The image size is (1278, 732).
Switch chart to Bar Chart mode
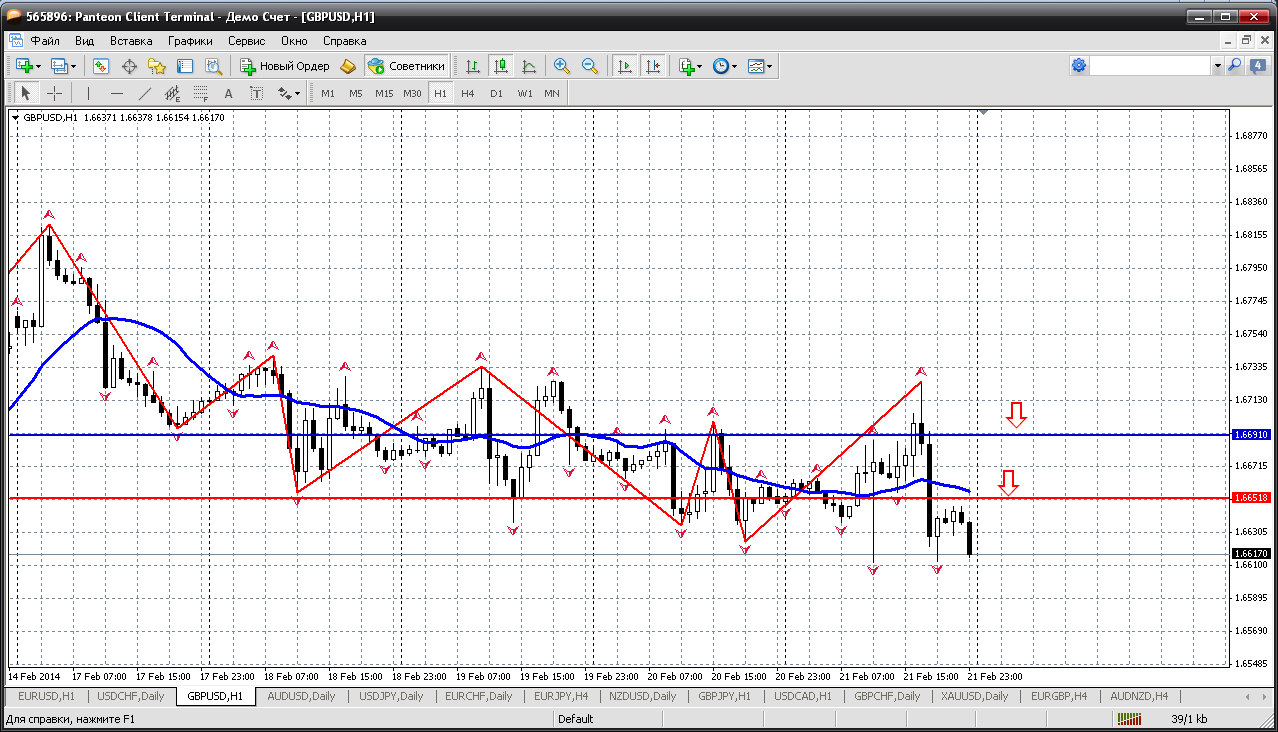pyautogui.click(x=473, y=66)
